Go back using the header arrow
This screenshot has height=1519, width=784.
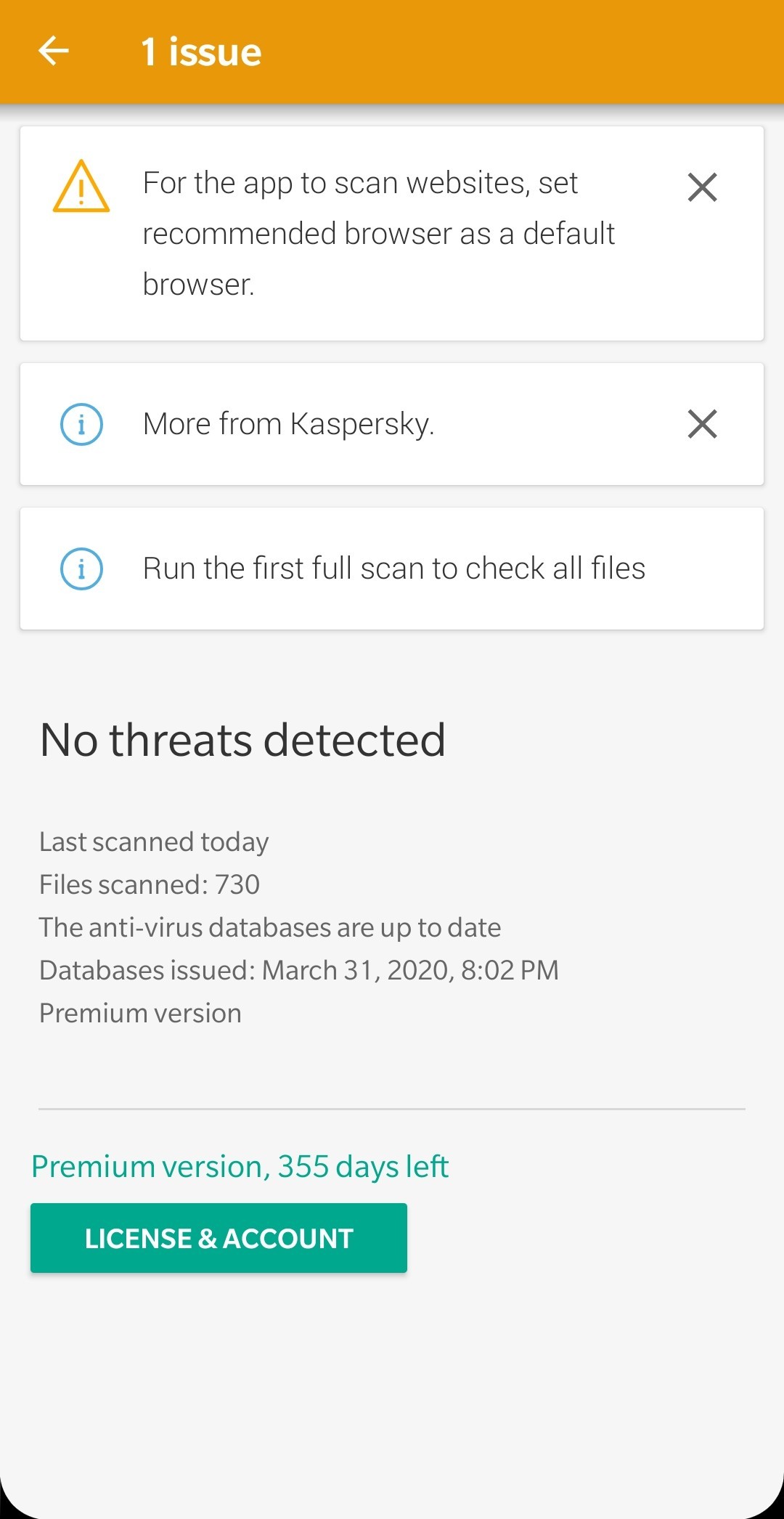[54, 51]
